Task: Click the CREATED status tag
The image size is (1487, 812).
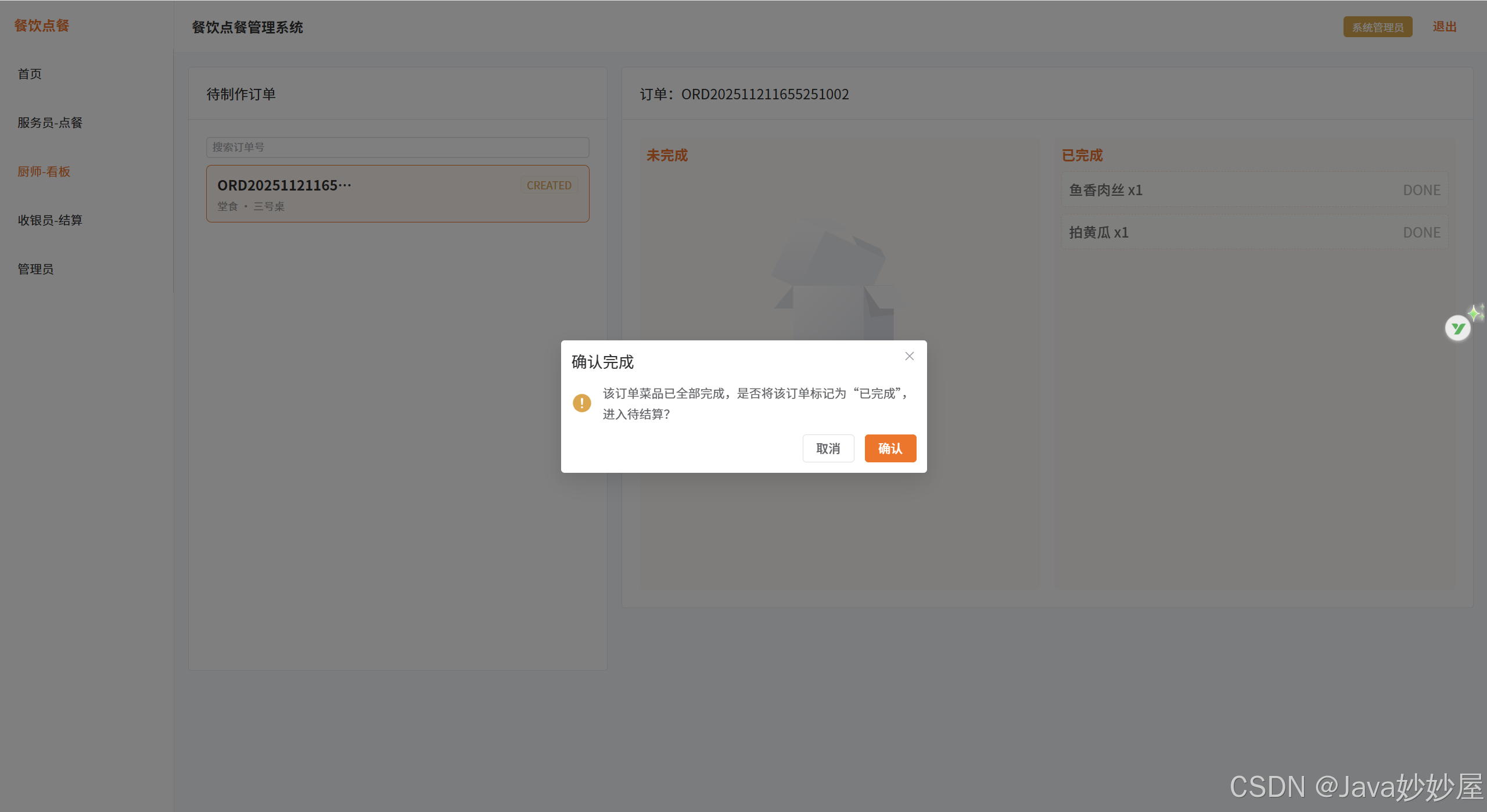Action: (x=548, y=185)
